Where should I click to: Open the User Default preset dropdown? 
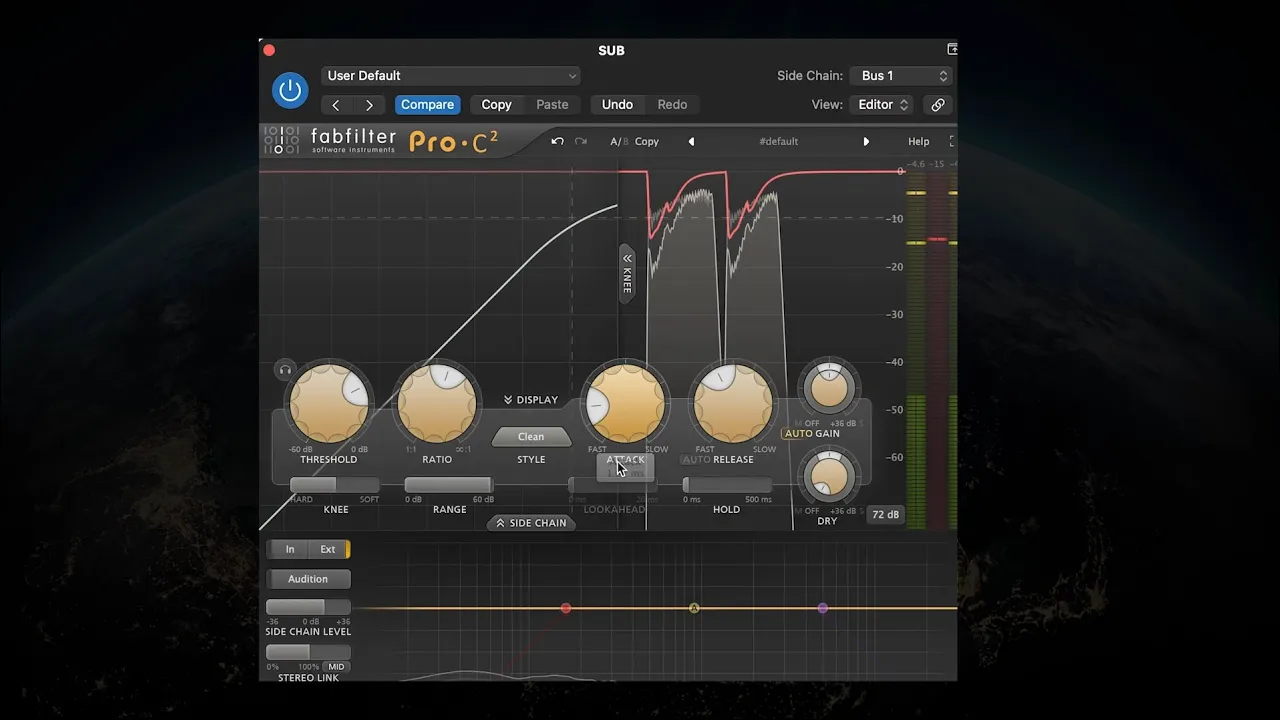[451, 76]
